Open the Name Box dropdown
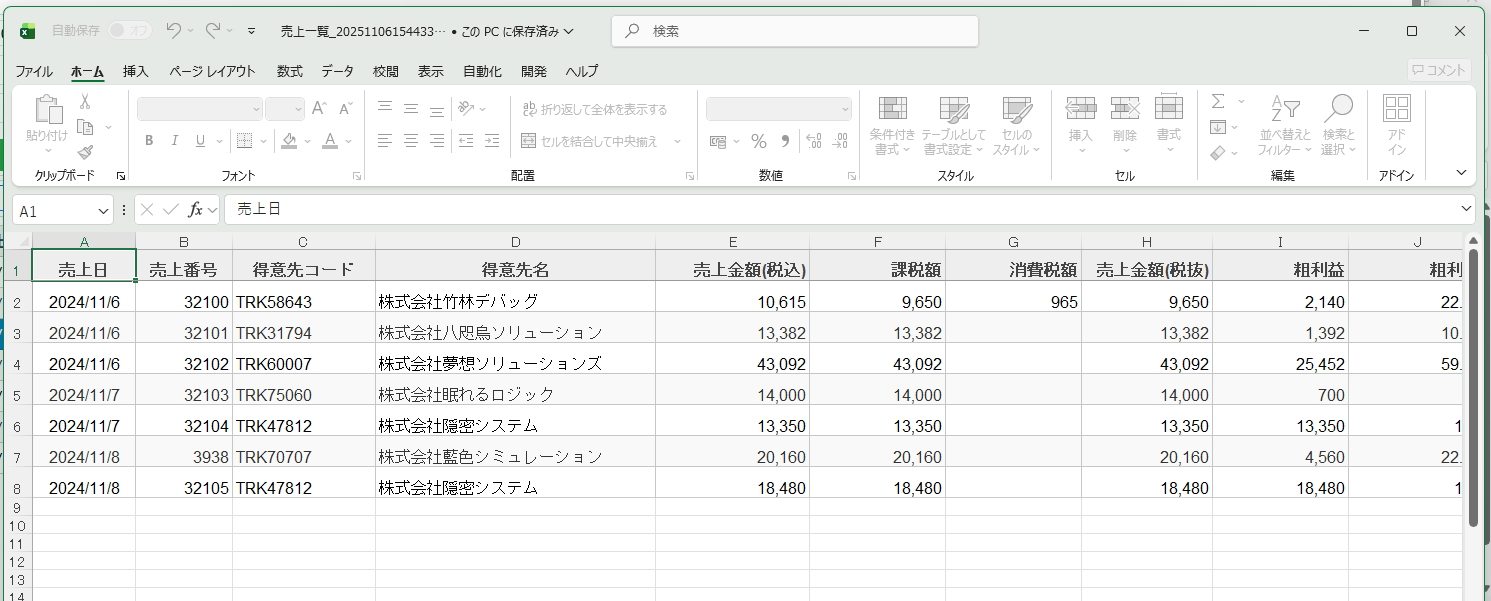The height and width of the screenshot is (601, 1491). click(x=104, y=211)
